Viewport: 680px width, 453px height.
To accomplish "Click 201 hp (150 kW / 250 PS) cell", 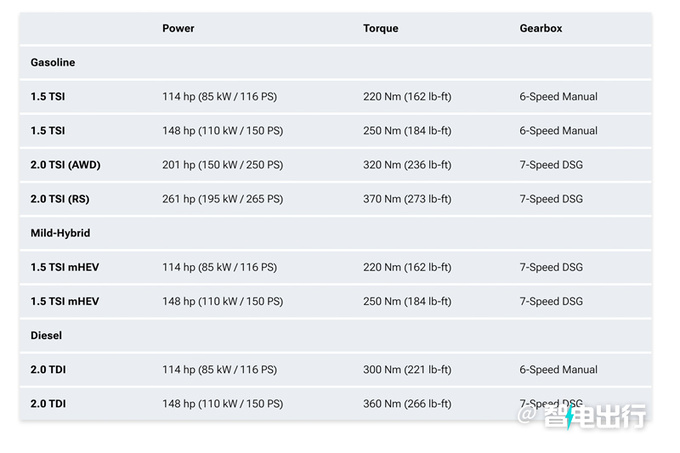I will coord(222,165).
